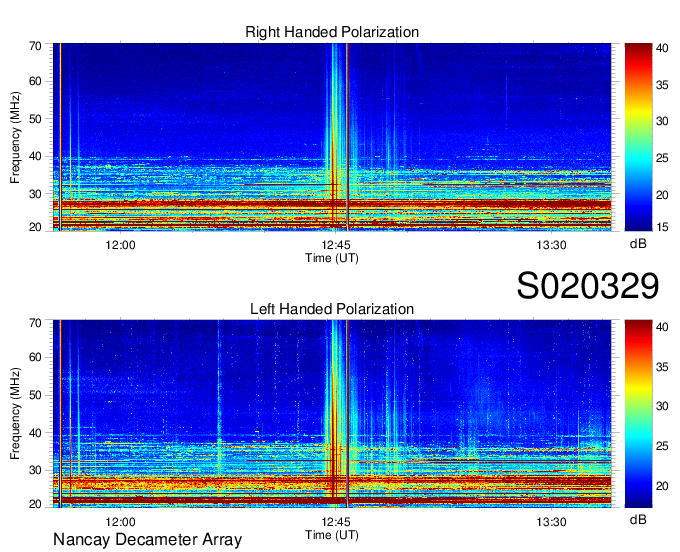The width and height of the screenshot is (680, 552).
Task: Click the '70' frequency tick on bottom plot
Action: click(x=35, y=323)
